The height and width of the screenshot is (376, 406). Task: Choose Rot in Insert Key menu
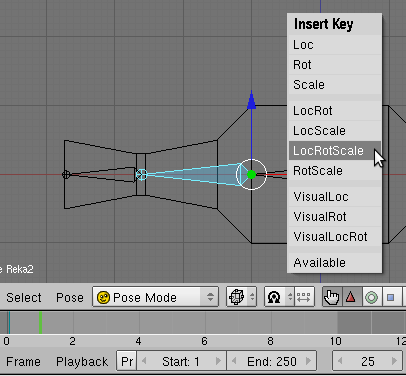click(x=334, y=65)
